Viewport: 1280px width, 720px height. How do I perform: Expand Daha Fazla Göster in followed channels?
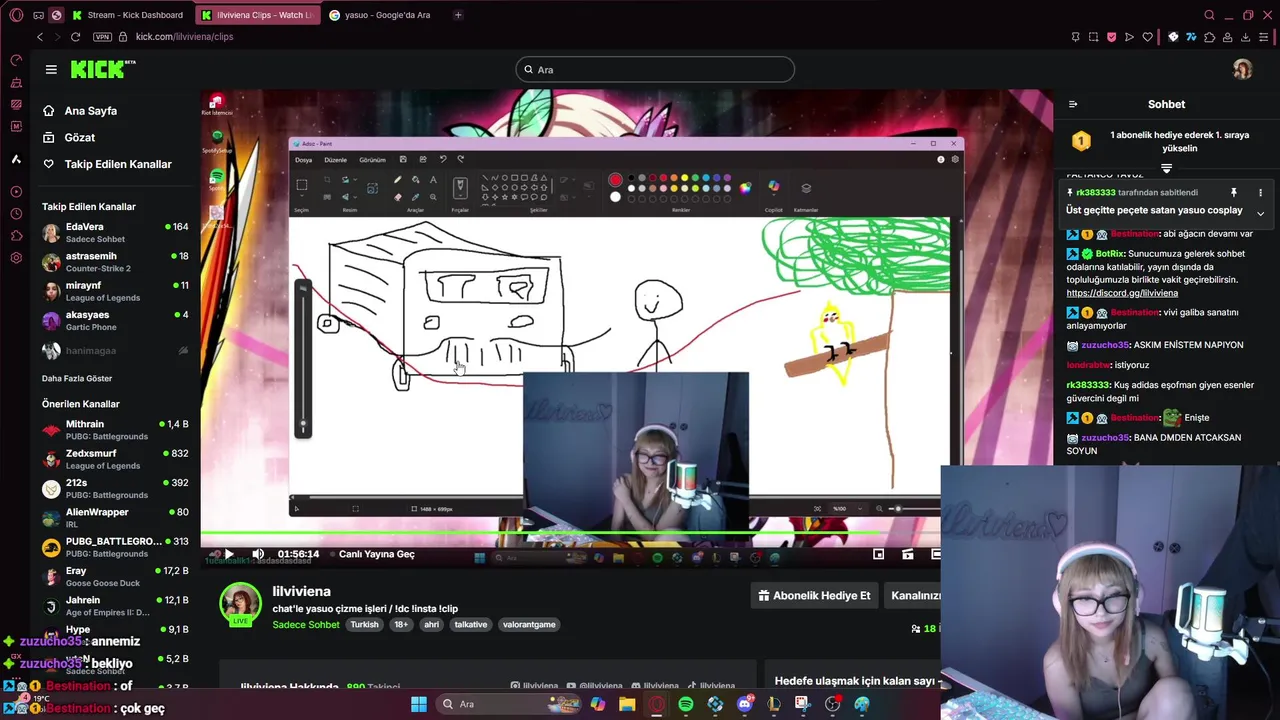tap(77, 378)
